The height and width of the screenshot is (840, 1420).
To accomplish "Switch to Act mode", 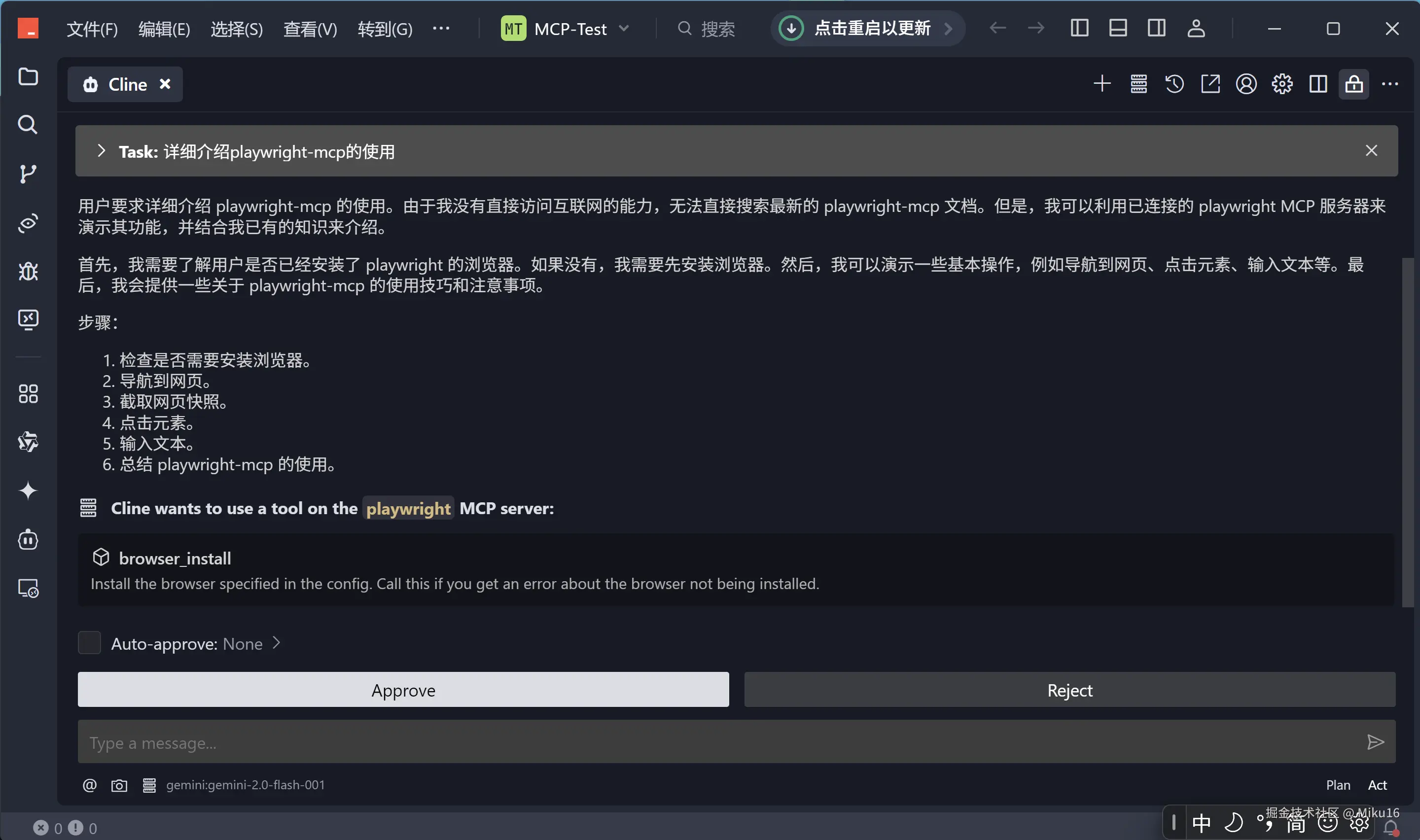I will tap(1377, 785).
